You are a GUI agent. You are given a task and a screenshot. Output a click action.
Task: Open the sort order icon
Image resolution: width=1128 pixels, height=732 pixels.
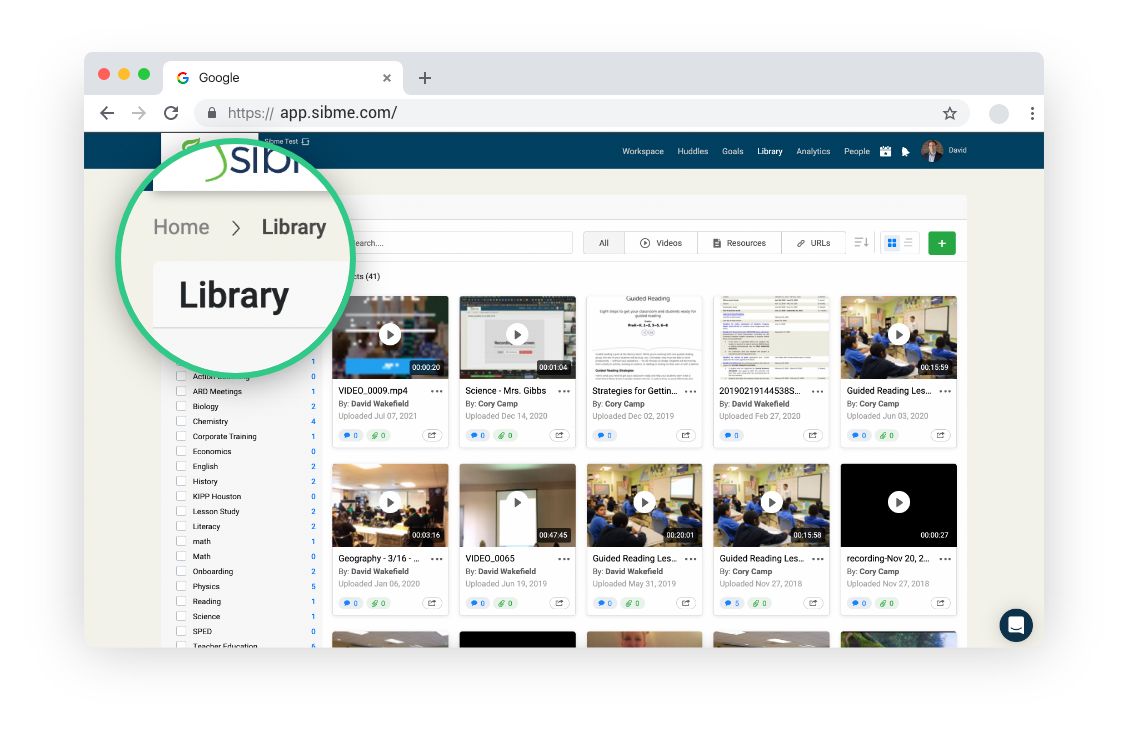pyautogui.click(x=861, y=242)
